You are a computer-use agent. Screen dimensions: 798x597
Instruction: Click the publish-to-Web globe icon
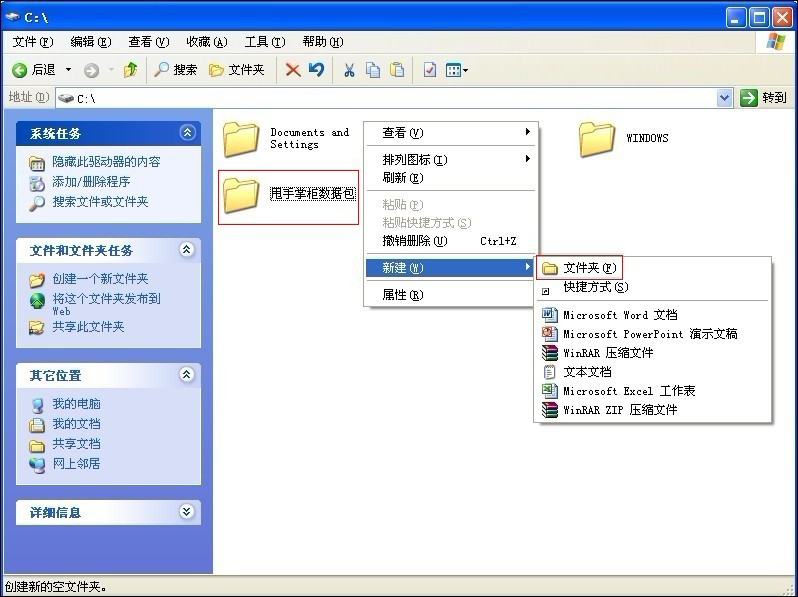(37, 301)
